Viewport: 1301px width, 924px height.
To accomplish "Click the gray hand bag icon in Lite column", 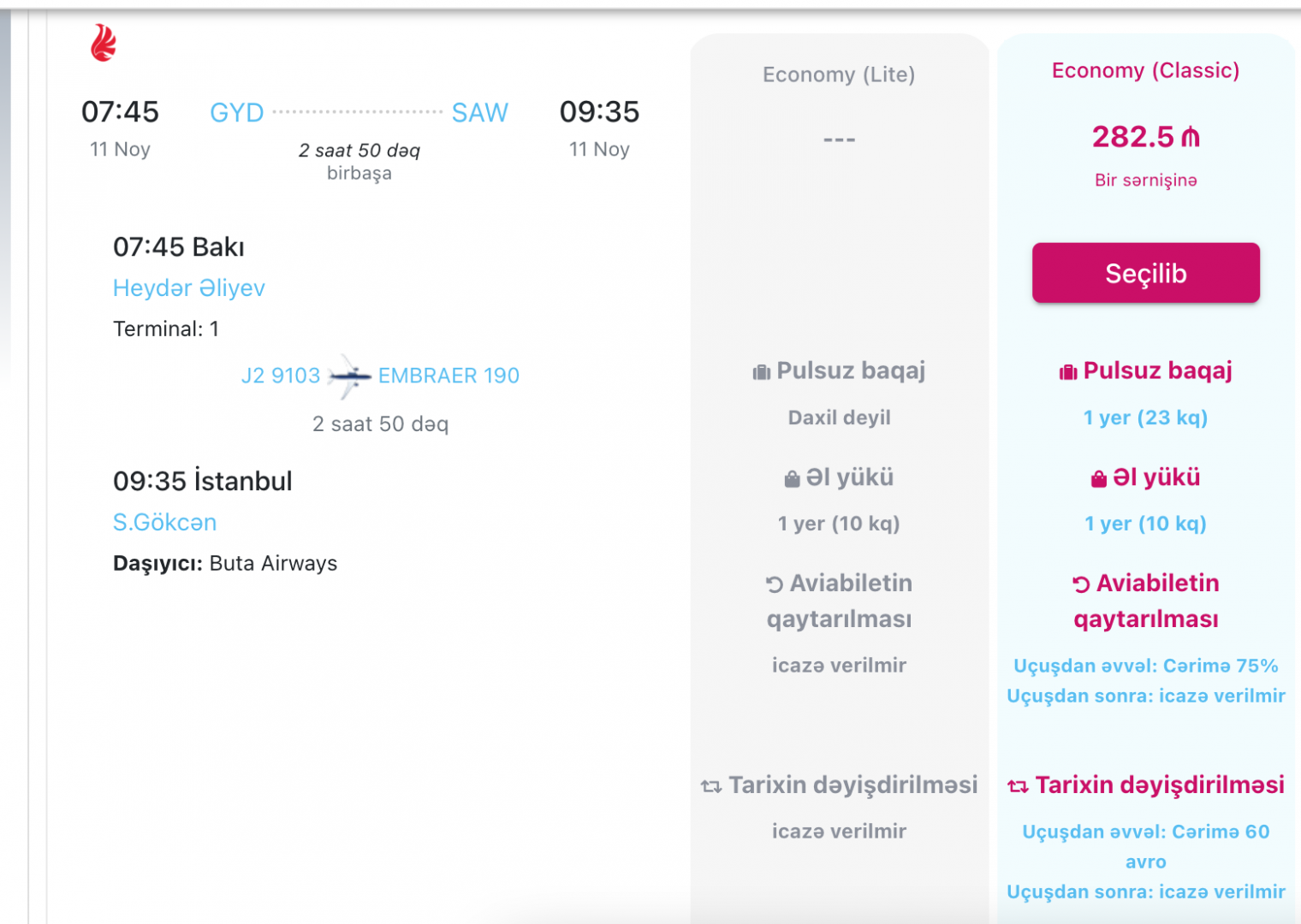I will (792, 479).
